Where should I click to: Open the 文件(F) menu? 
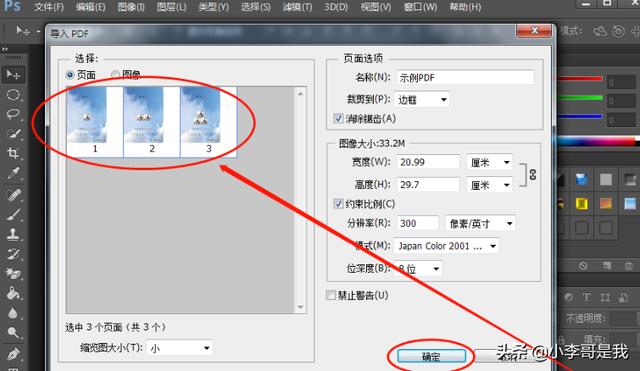pos(49,7)
